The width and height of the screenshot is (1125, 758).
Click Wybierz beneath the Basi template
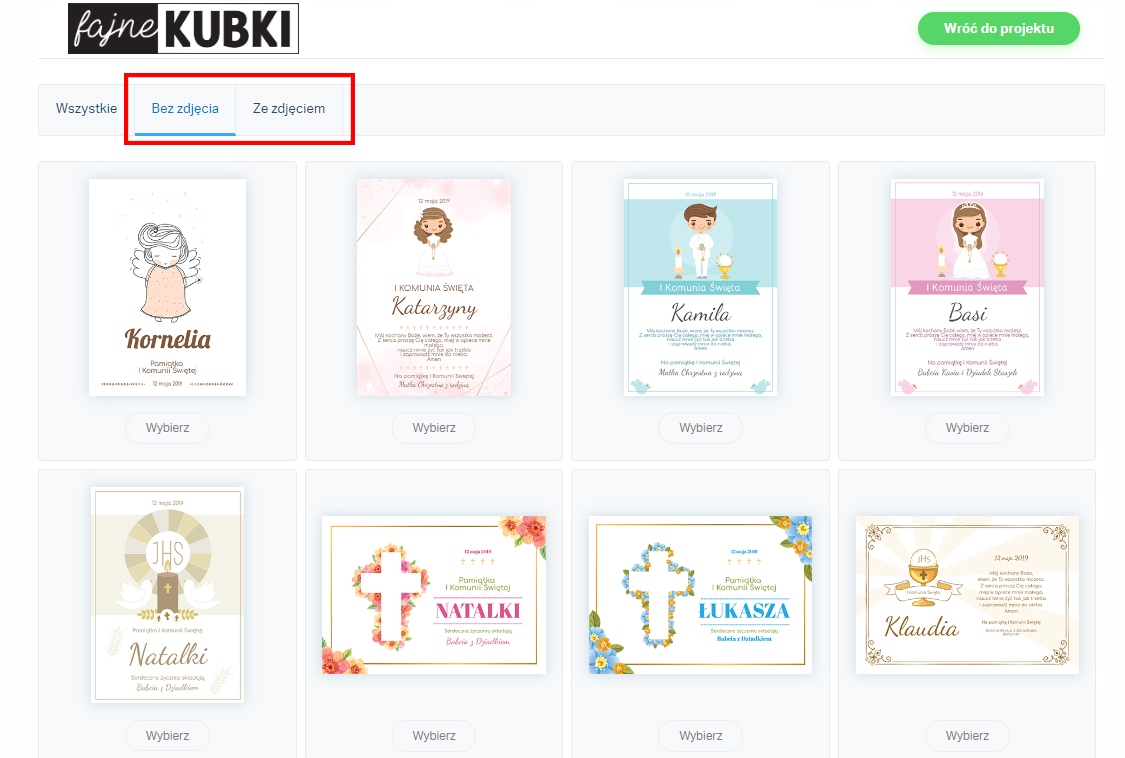pyautogui.click(x=967, y=428)
